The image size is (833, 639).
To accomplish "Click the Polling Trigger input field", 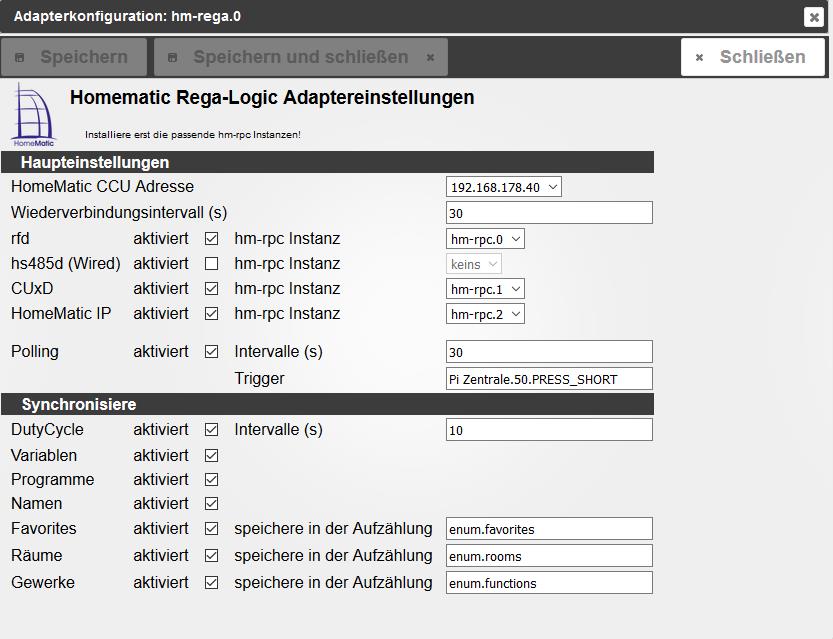I will pos(549,379).
